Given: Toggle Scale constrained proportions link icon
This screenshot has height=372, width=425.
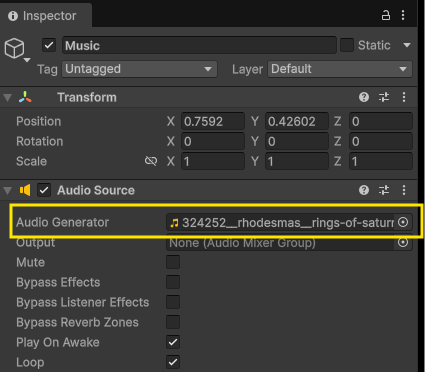Looking at the screenshot, I should (151, 161).
